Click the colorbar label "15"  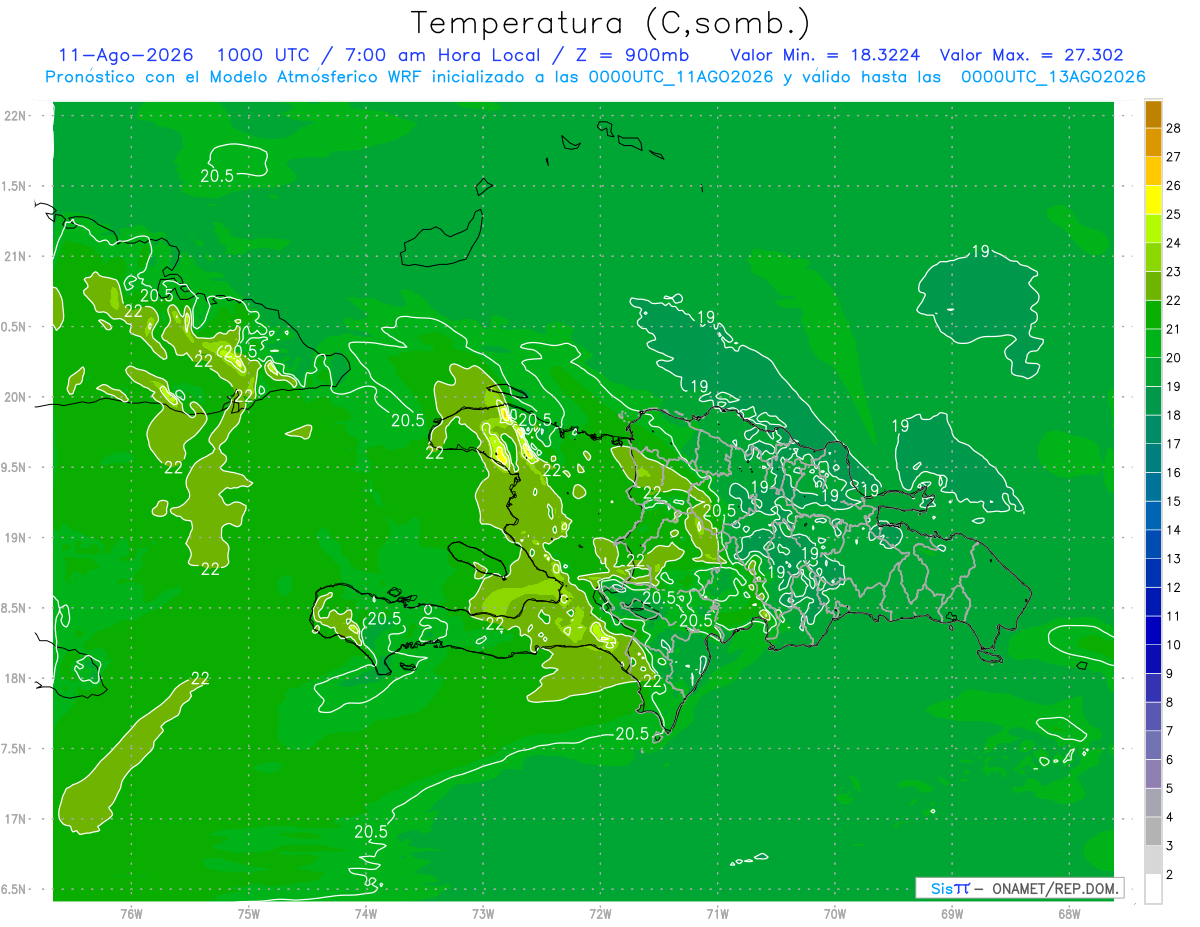(x=1173, y=501)
